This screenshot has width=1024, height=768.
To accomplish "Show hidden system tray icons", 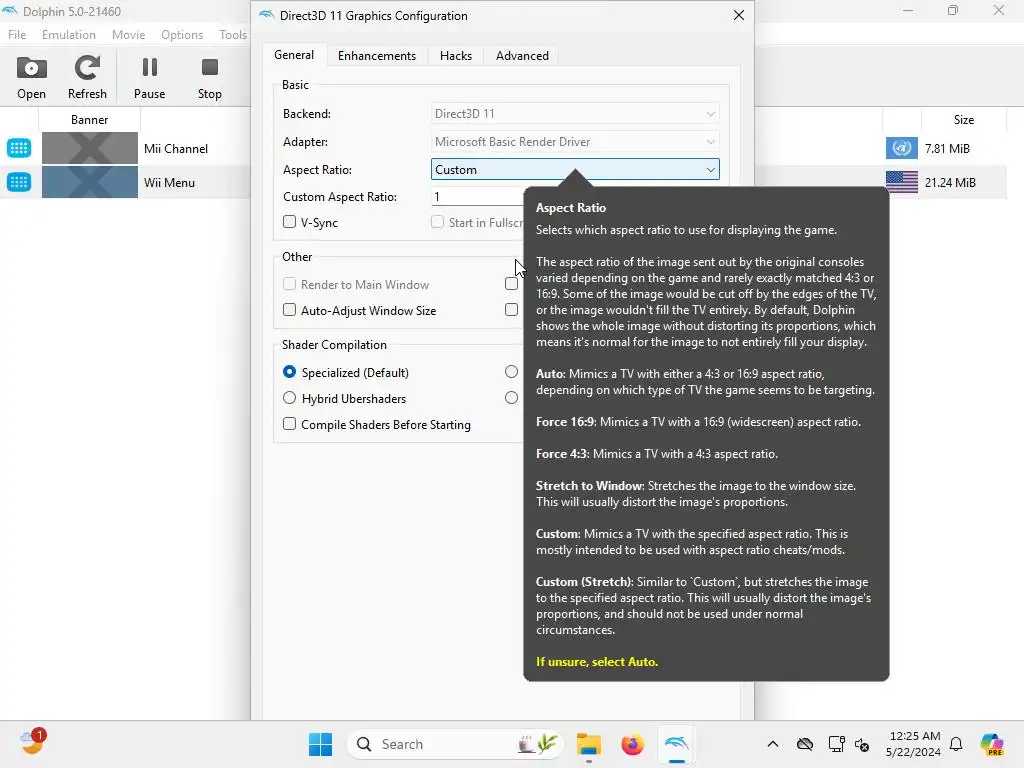I will tap(773, 744).
